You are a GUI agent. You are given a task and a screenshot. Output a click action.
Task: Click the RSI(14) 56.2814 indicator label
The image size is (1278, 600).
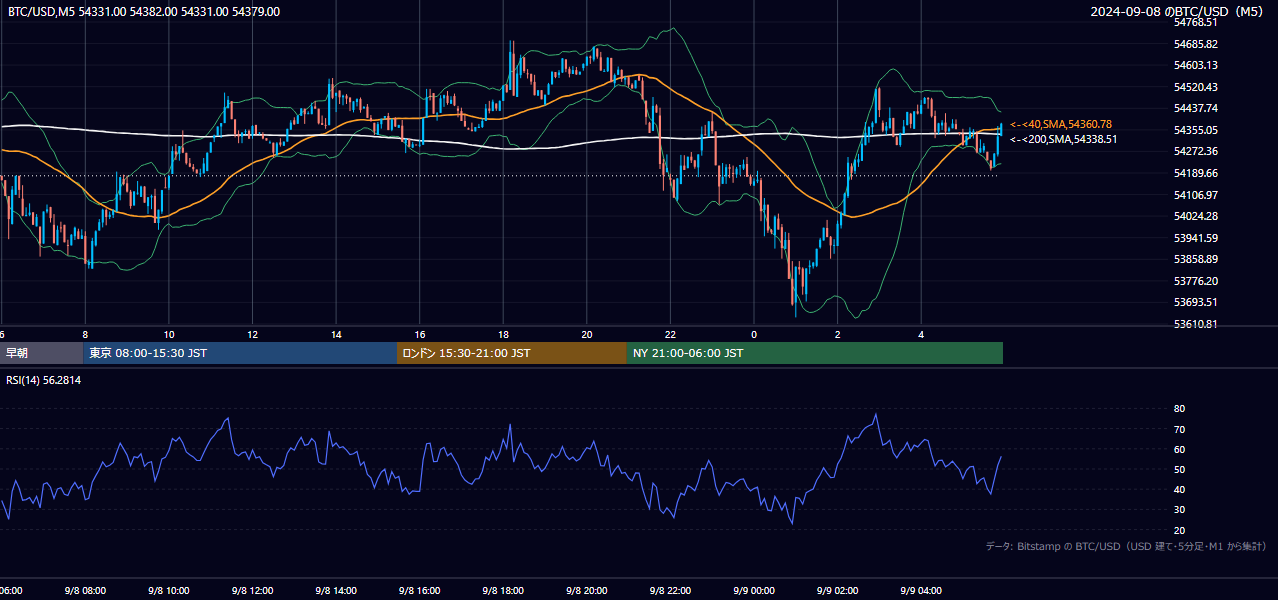44,380
